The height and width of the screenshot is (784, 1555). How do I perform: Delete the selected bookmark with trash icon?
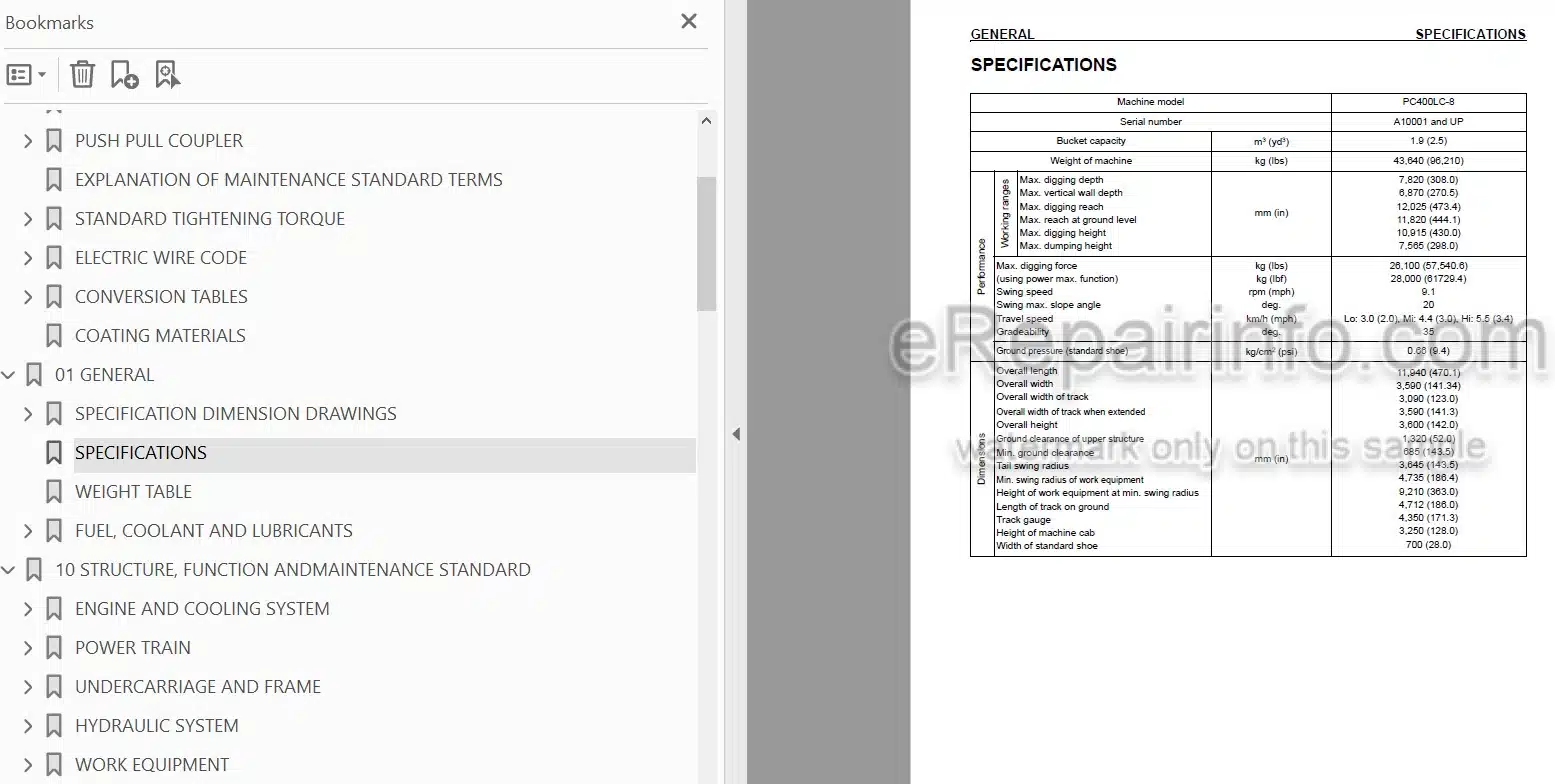(x=83, y=74)
